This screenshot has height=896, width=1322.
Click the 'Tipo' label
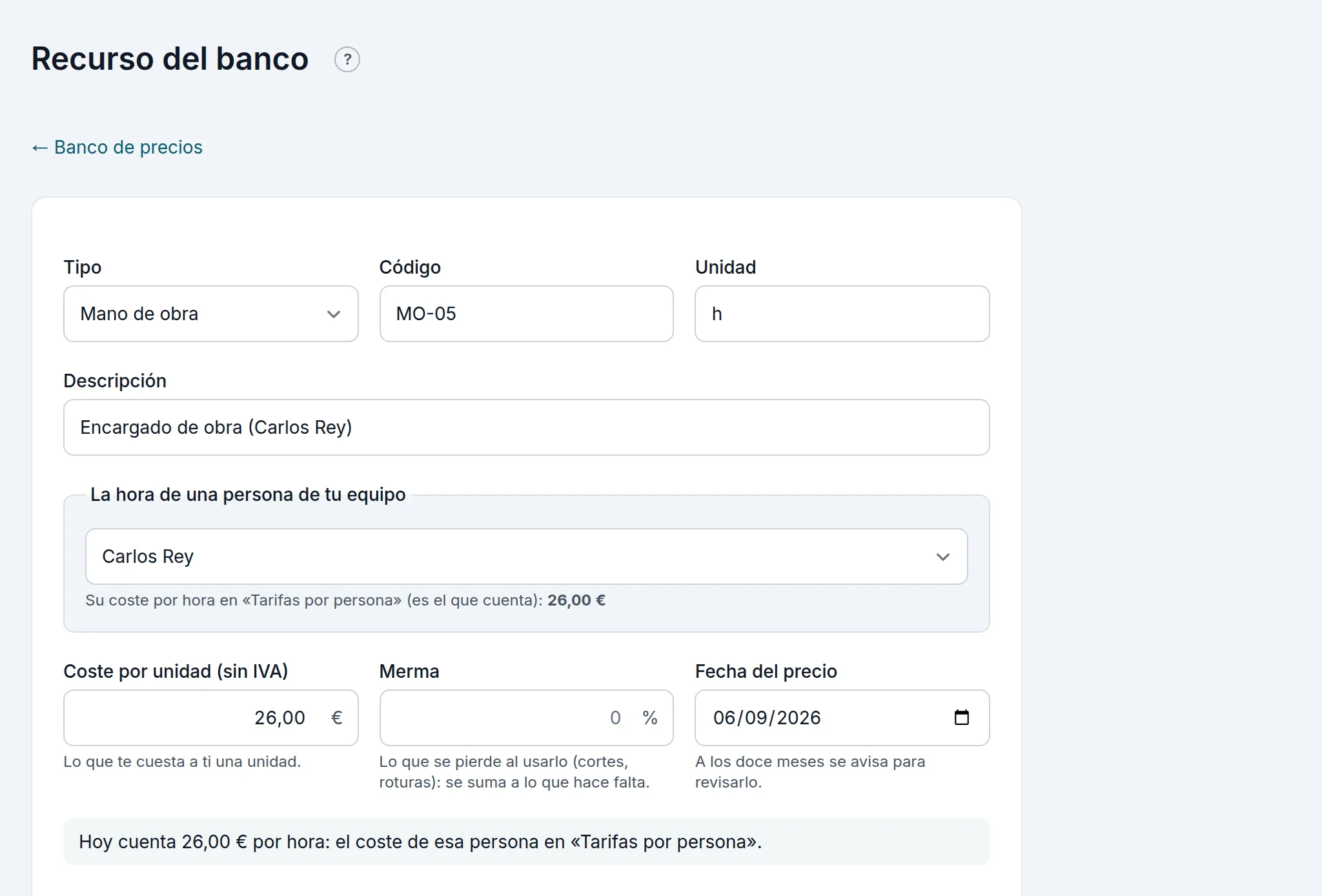tap(83, 267)
